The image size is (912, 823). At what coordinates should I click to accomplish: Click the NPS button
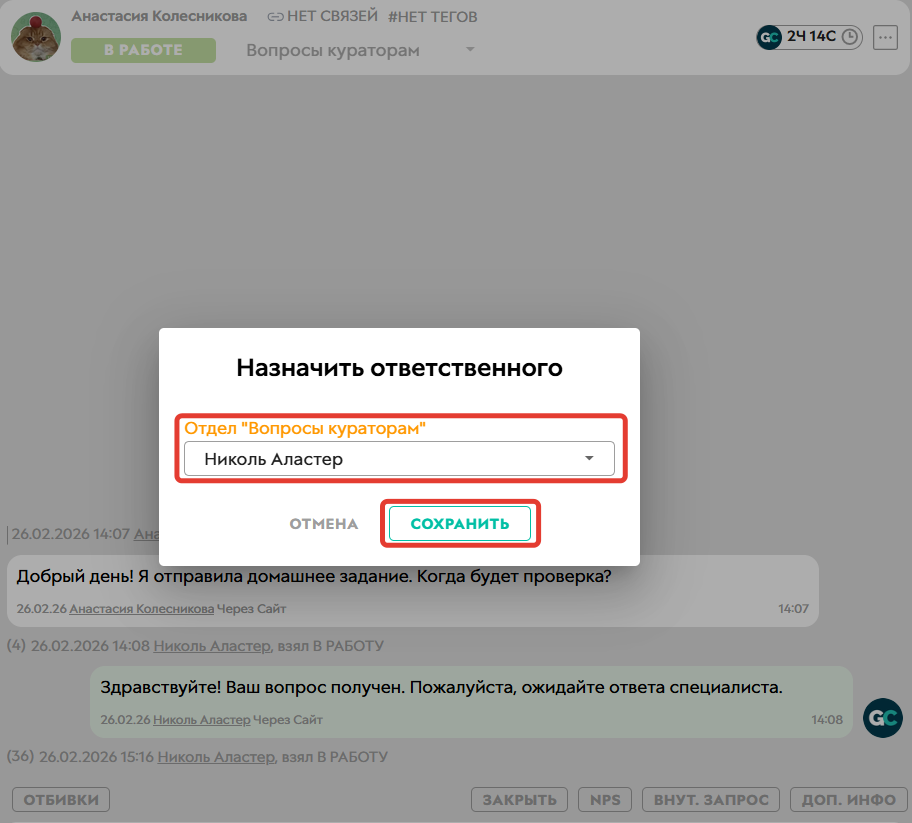pos(605,800)
